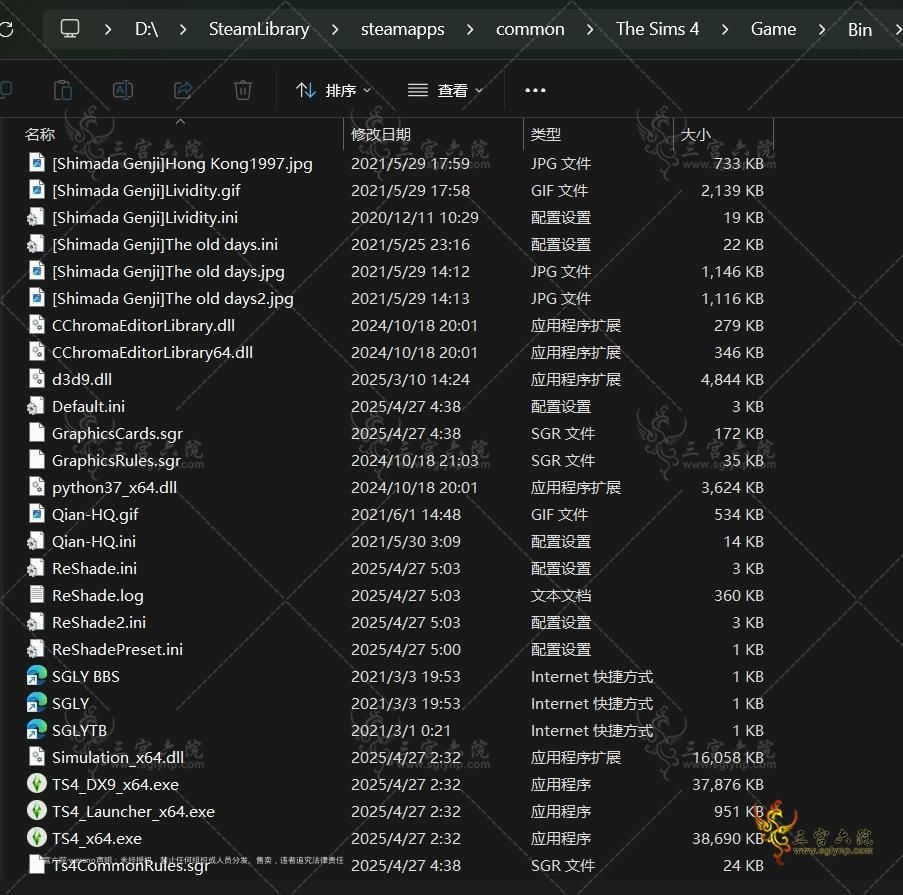Sort by 名称 column header
903x895 pixels.
[x=40, y=135]
